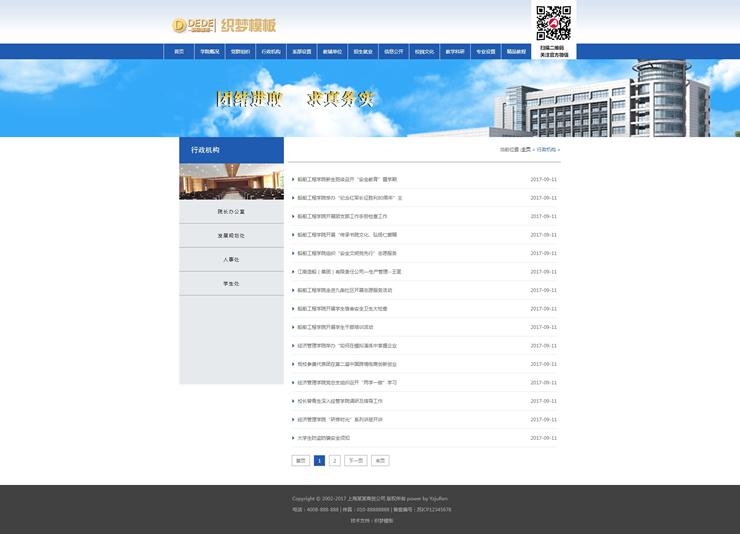Open the article about 传承书院文化

(x=347, y=234)
